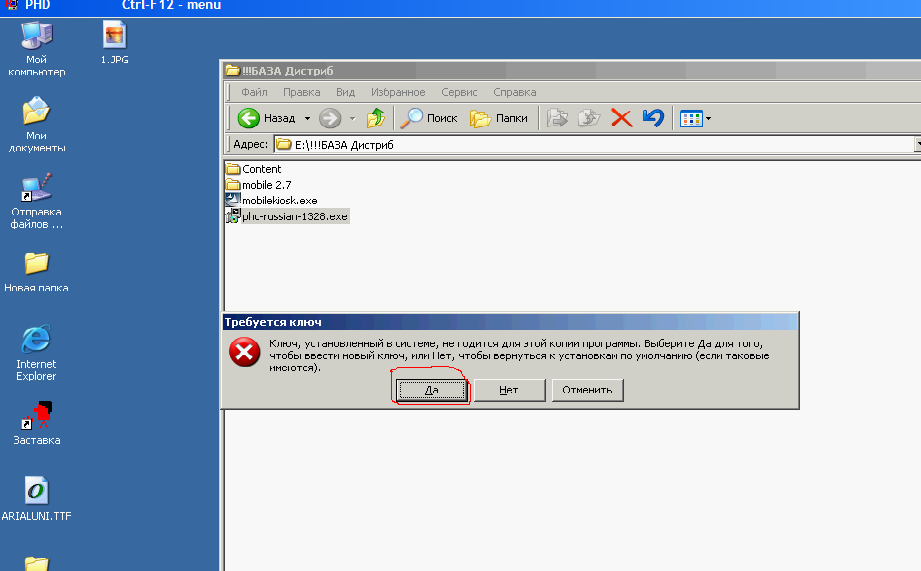Open Search (Поиск) magnifier button
Image resolution: width=921 pixels, height=571 pixels.
coord(429,118)
